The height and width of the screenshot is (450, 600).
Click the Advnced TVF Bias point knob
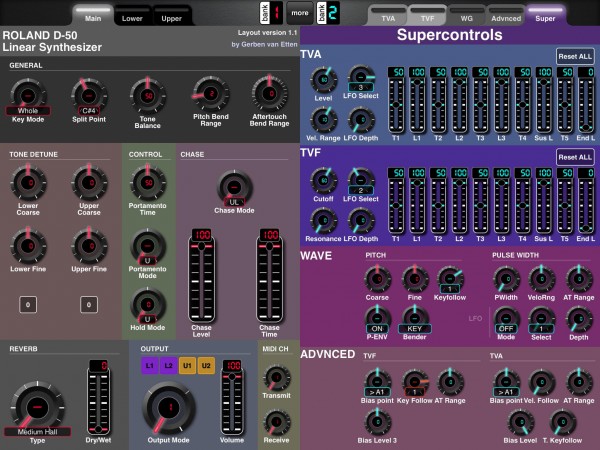pos(377,383)
